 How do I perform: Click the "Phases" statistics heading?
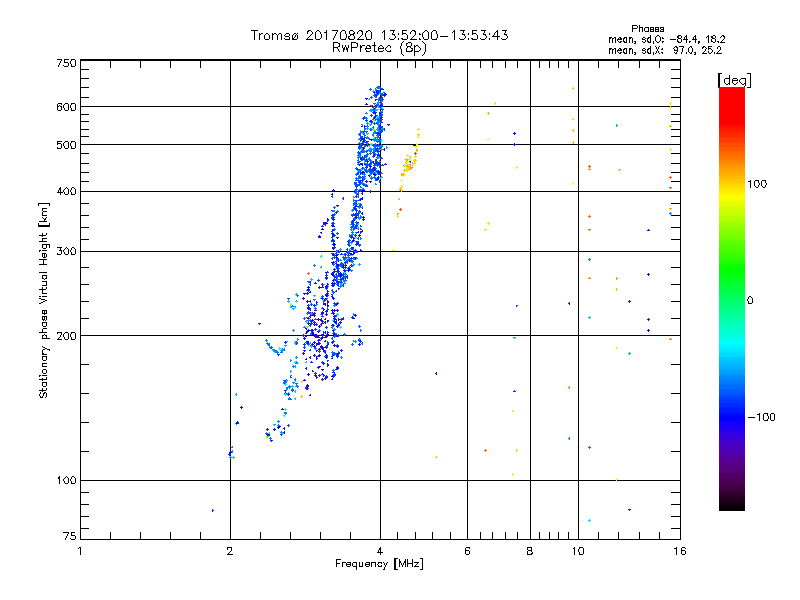click(x=647, y=29)
